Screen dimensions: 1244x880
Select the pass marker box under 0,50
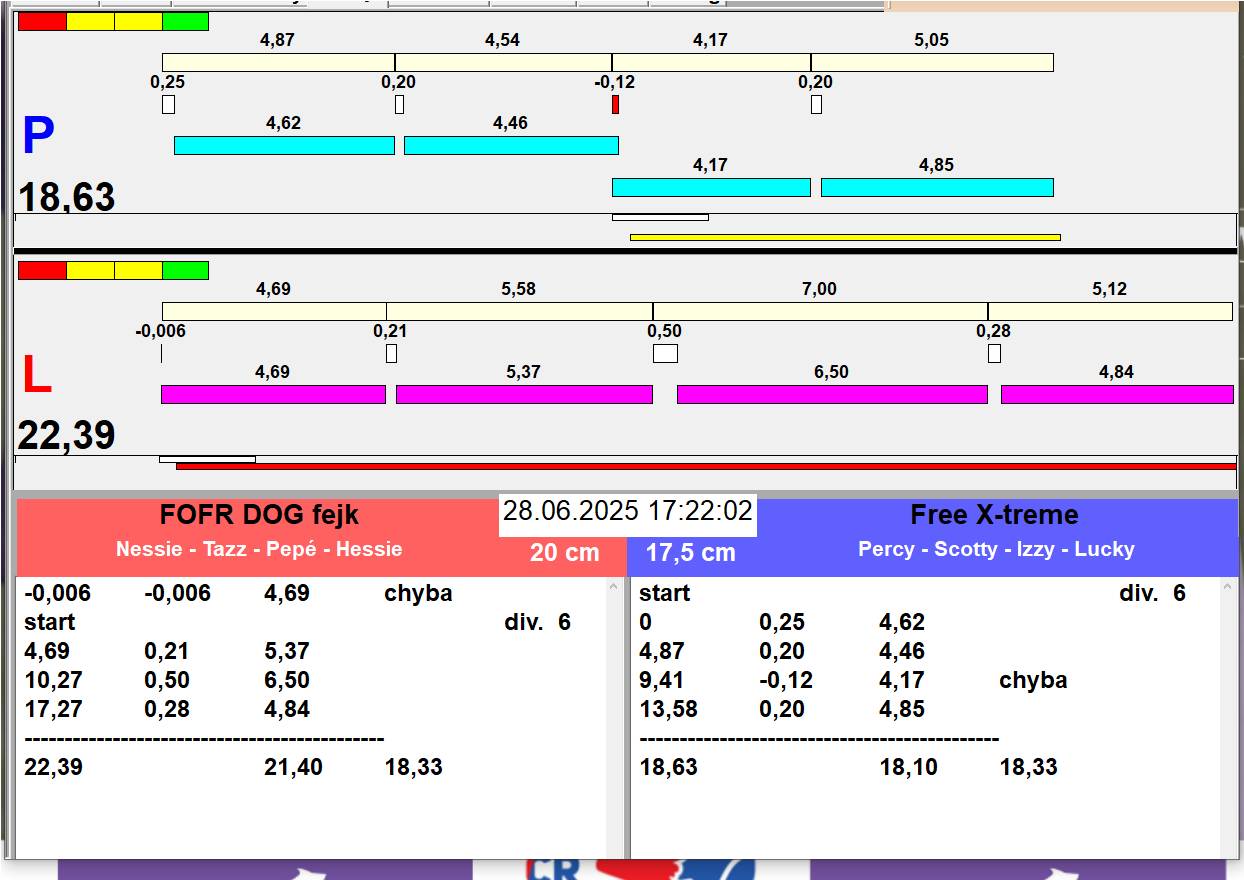[665, 353]
